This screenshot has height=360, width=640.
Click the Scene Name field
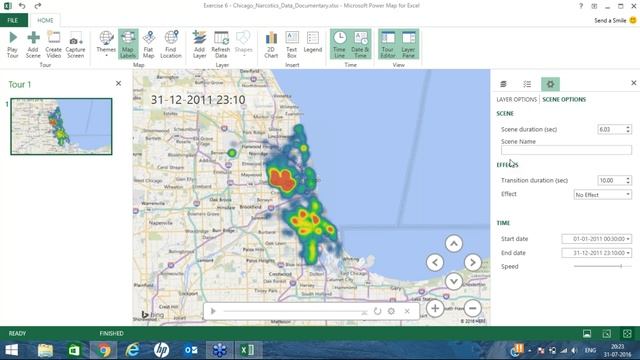(566, 150)
